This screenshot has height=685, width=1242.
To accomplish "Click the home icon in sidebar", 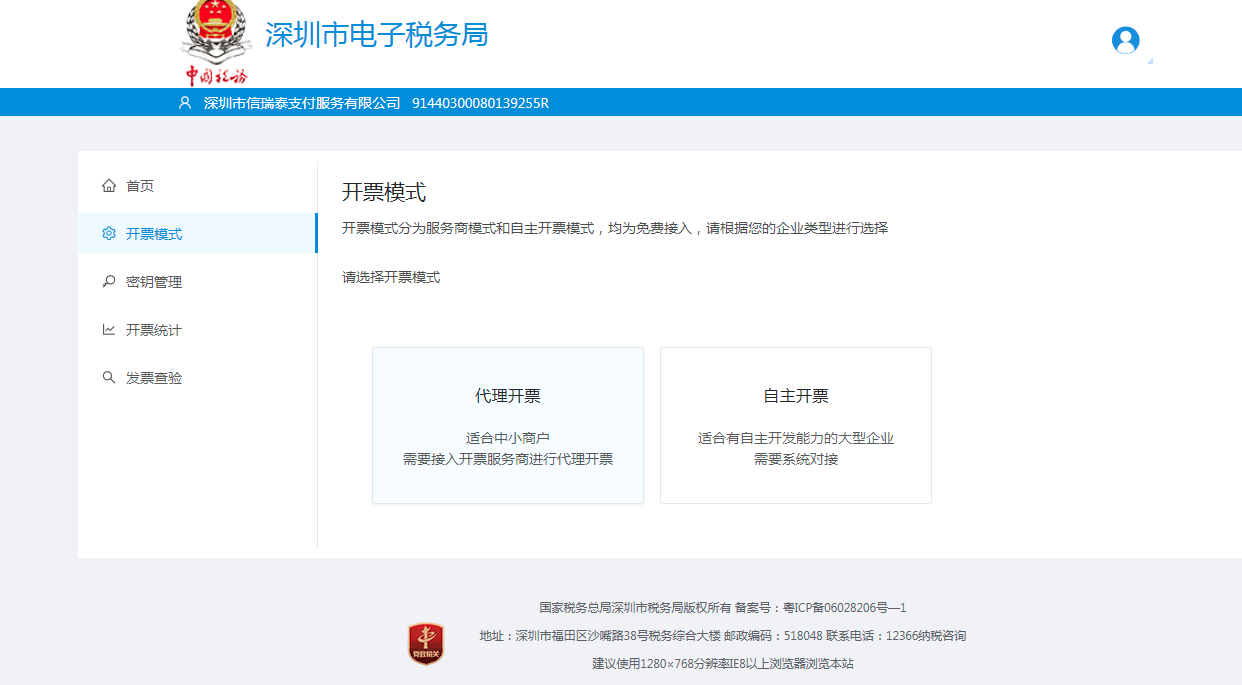I will (x=109, y=186).
